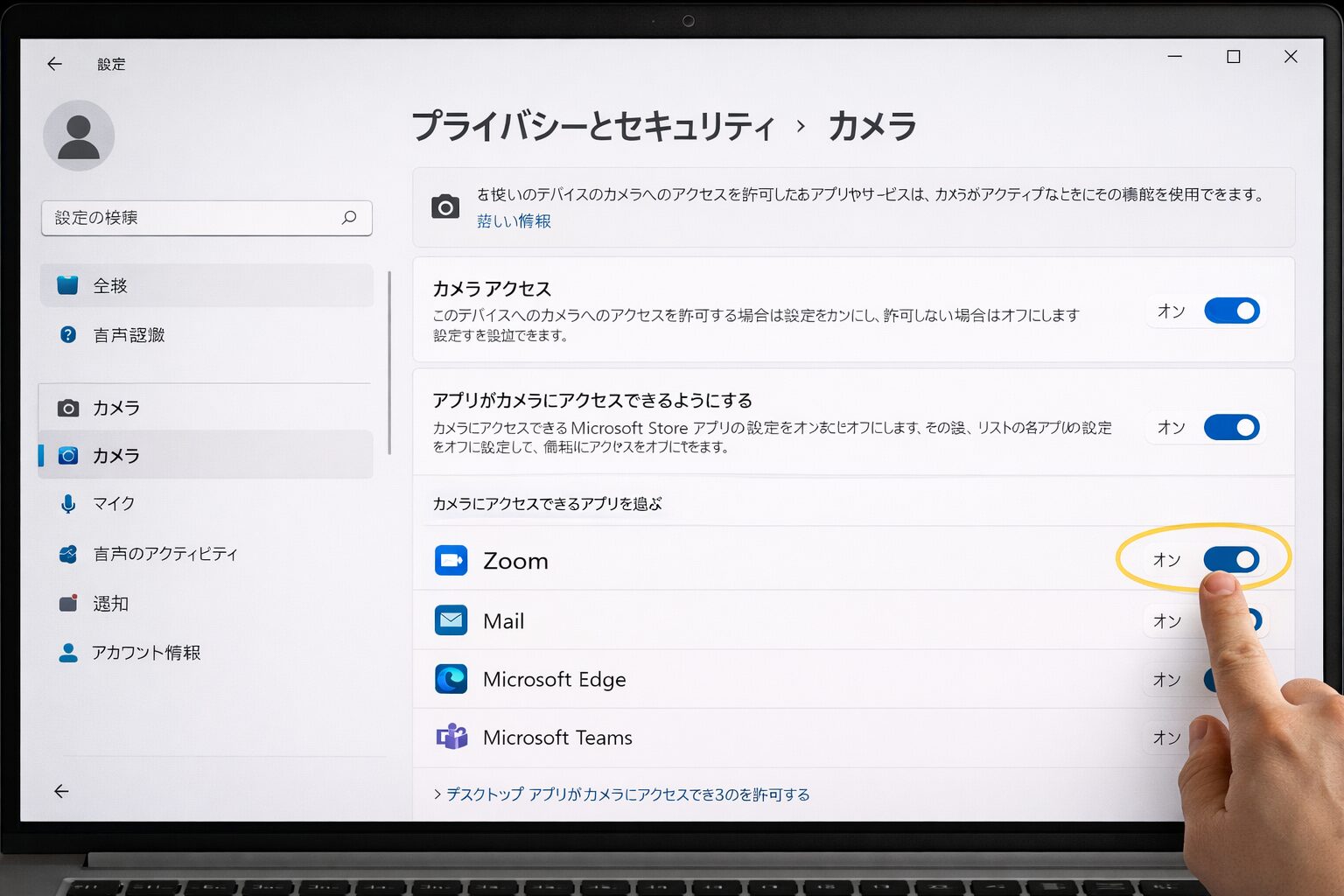The width and height of the screenshot is (1344, 896).
Task: Turn off Zoom camera access toggle
Action: [x=1230, y=559]
